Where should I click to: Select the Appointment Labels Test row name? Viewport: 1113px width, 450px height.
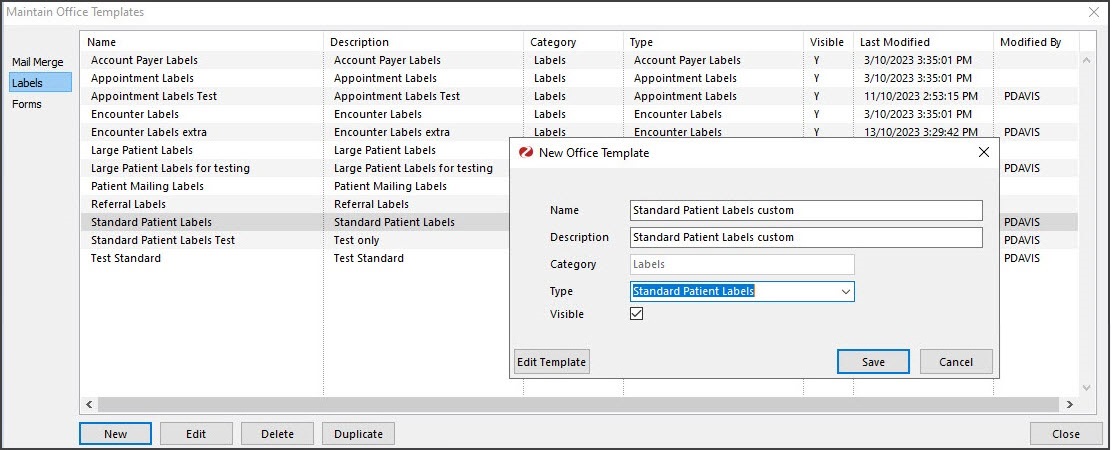154,96
